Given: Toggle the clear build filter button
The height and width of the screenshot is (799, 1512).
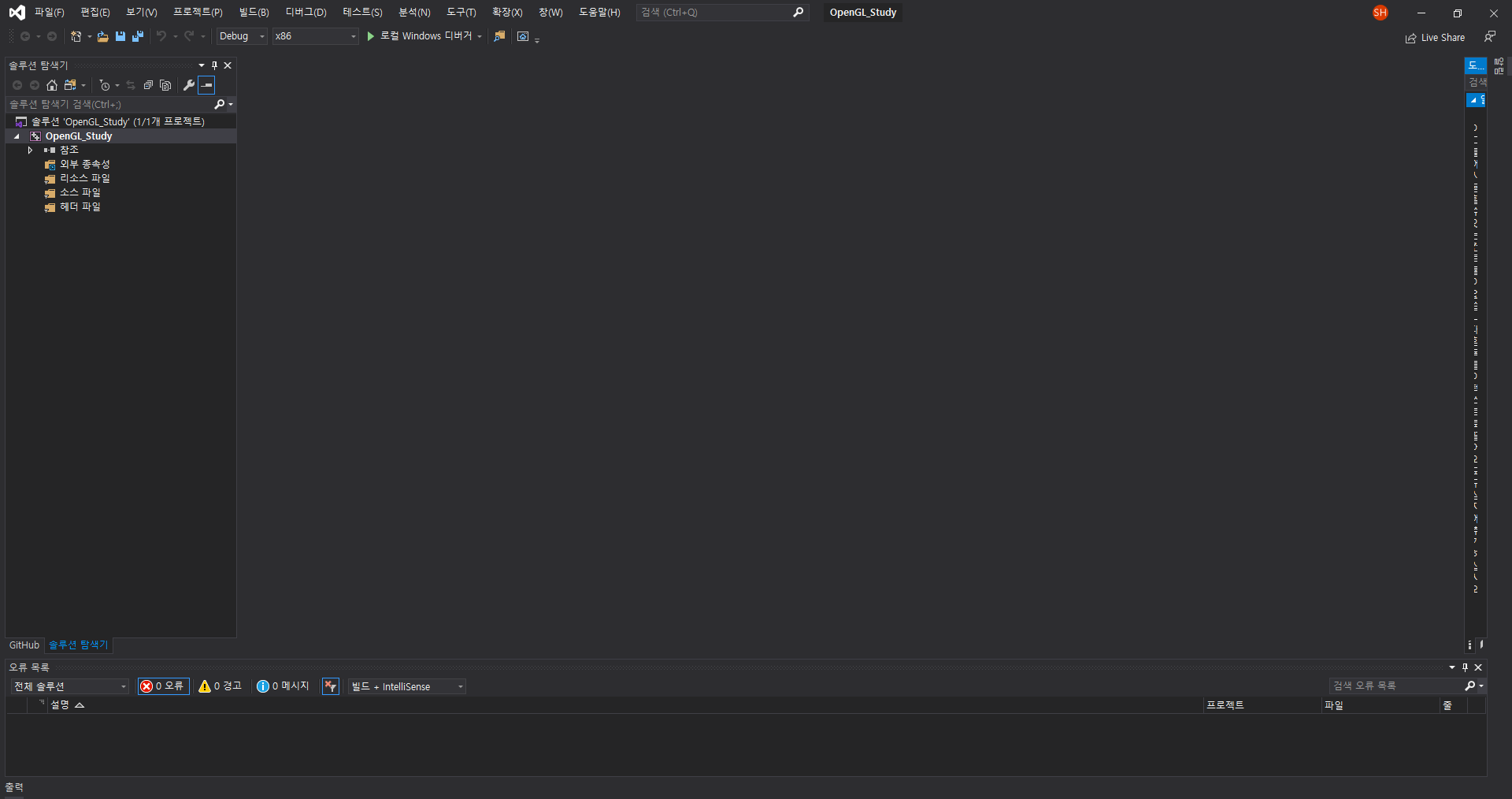Looking at the screenshot, I should (331, 686).
